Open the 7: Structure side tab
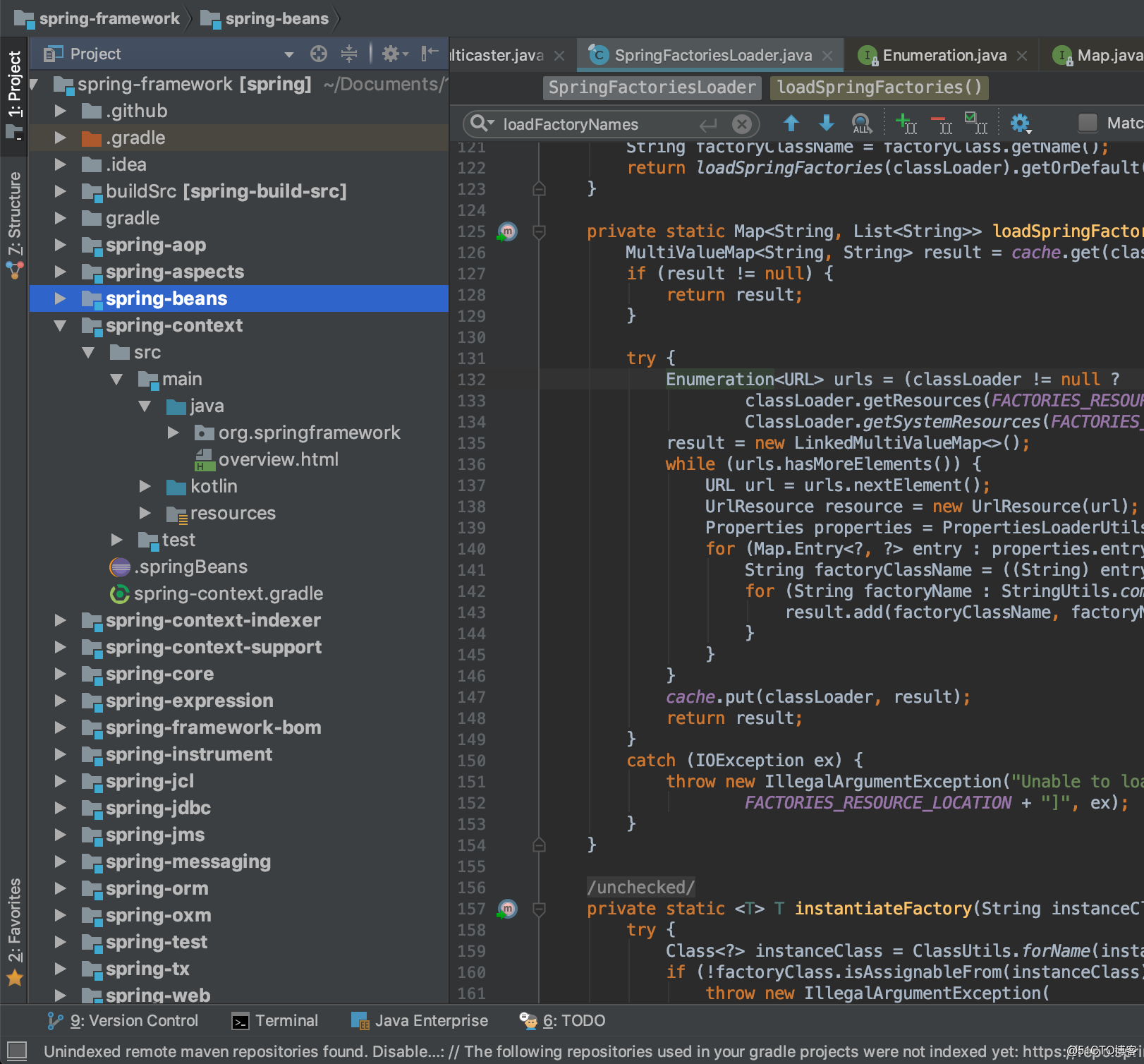This screenshot has height=1064, width=1144. (x=14, y=224)
